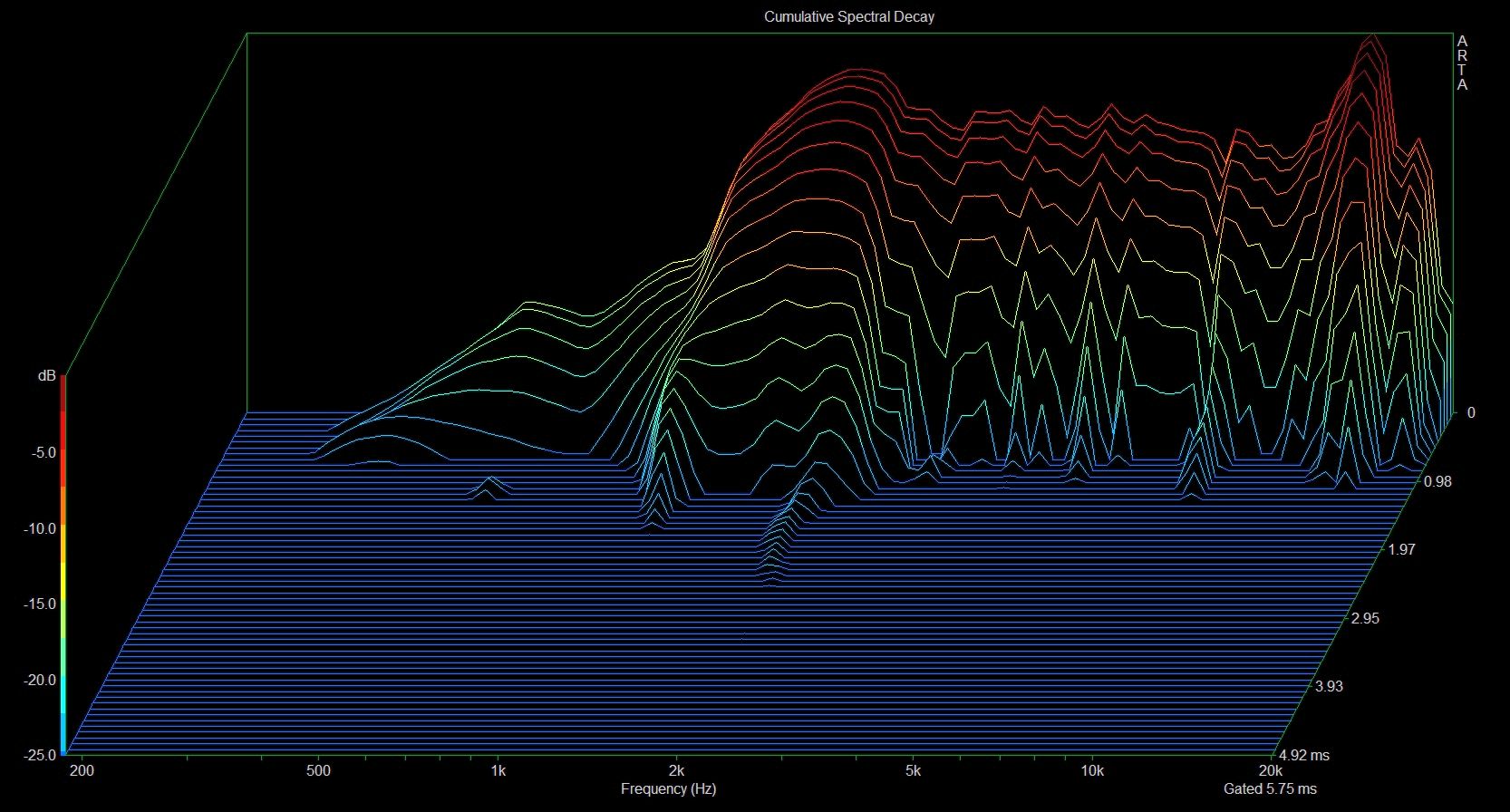1510x812 pixels.
Task: Click the -25.0 dB axis label
Action: (39, 754)
